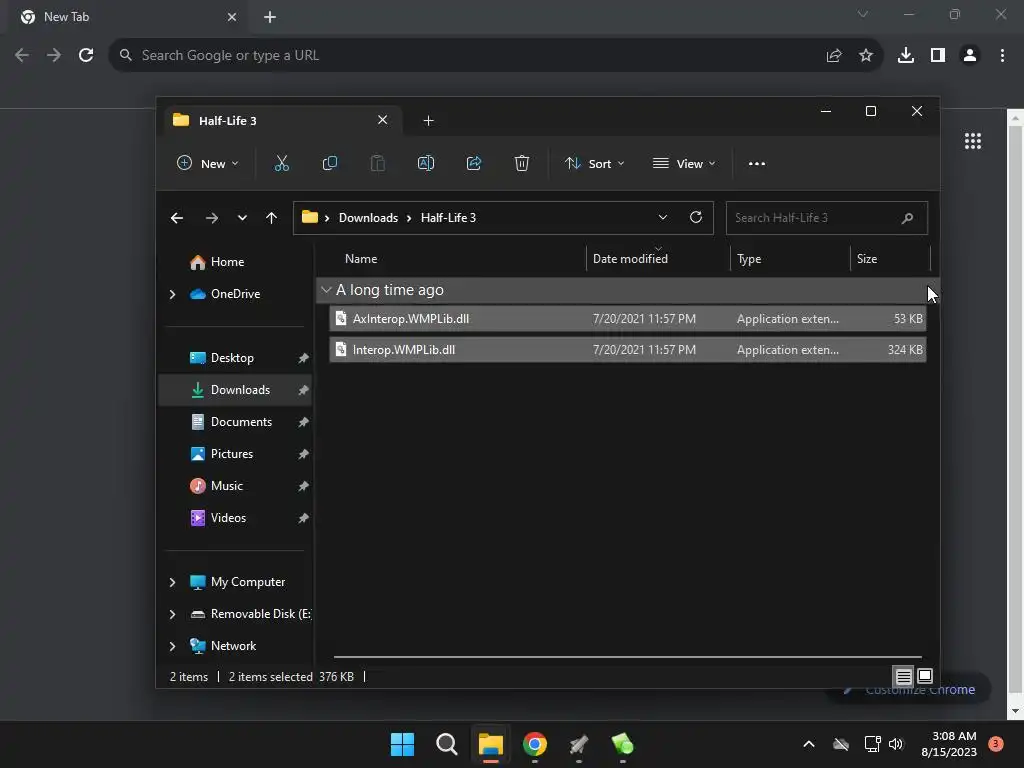Open the See more ellipsis menu
Image resolution: width=1024 pixels, height=768 pixels.
757,164
